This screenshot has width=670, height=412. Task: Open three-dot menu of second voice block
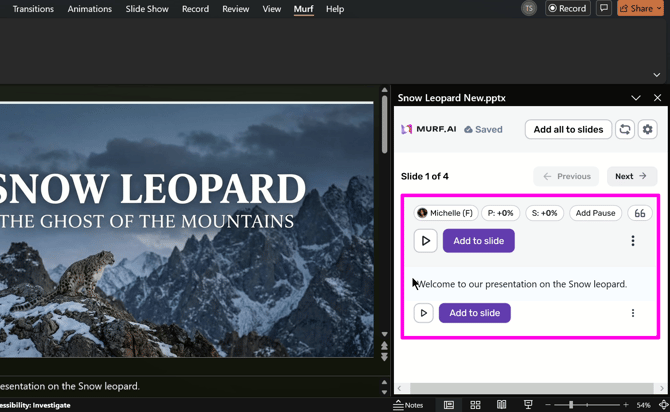633,313
